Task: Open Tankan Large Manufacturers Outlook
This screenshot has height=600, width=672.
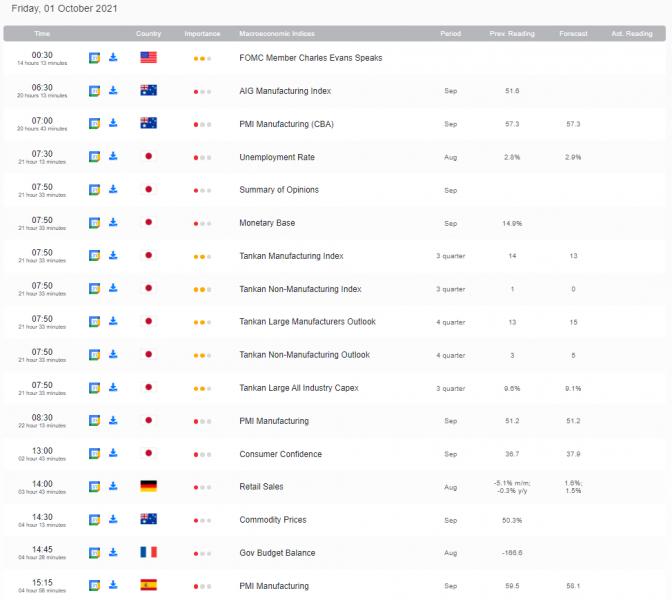Action: 307,322
